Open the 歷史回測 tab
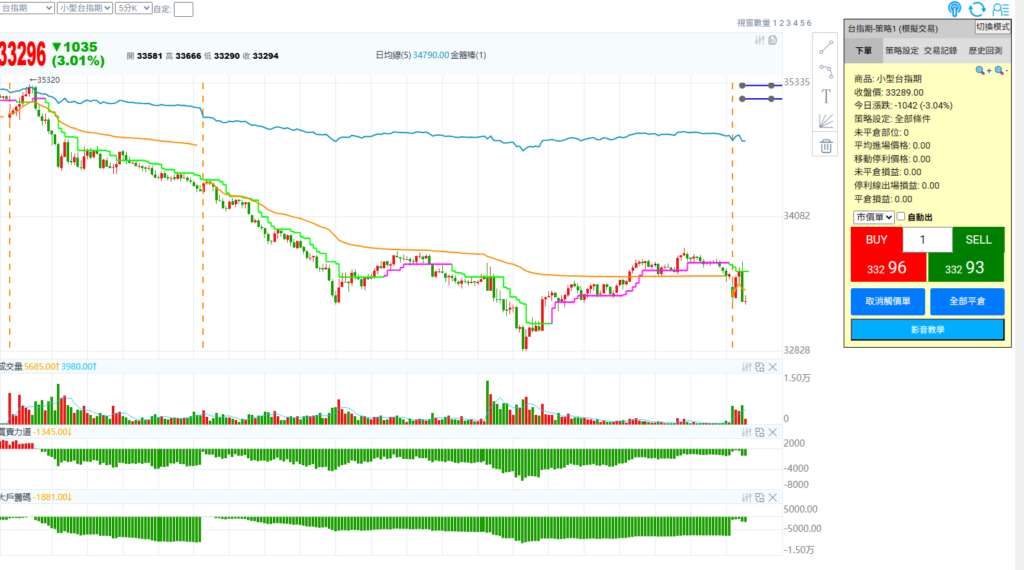Image resolution: width=1024 pixels, height=570 pixels. coord(985,49)
